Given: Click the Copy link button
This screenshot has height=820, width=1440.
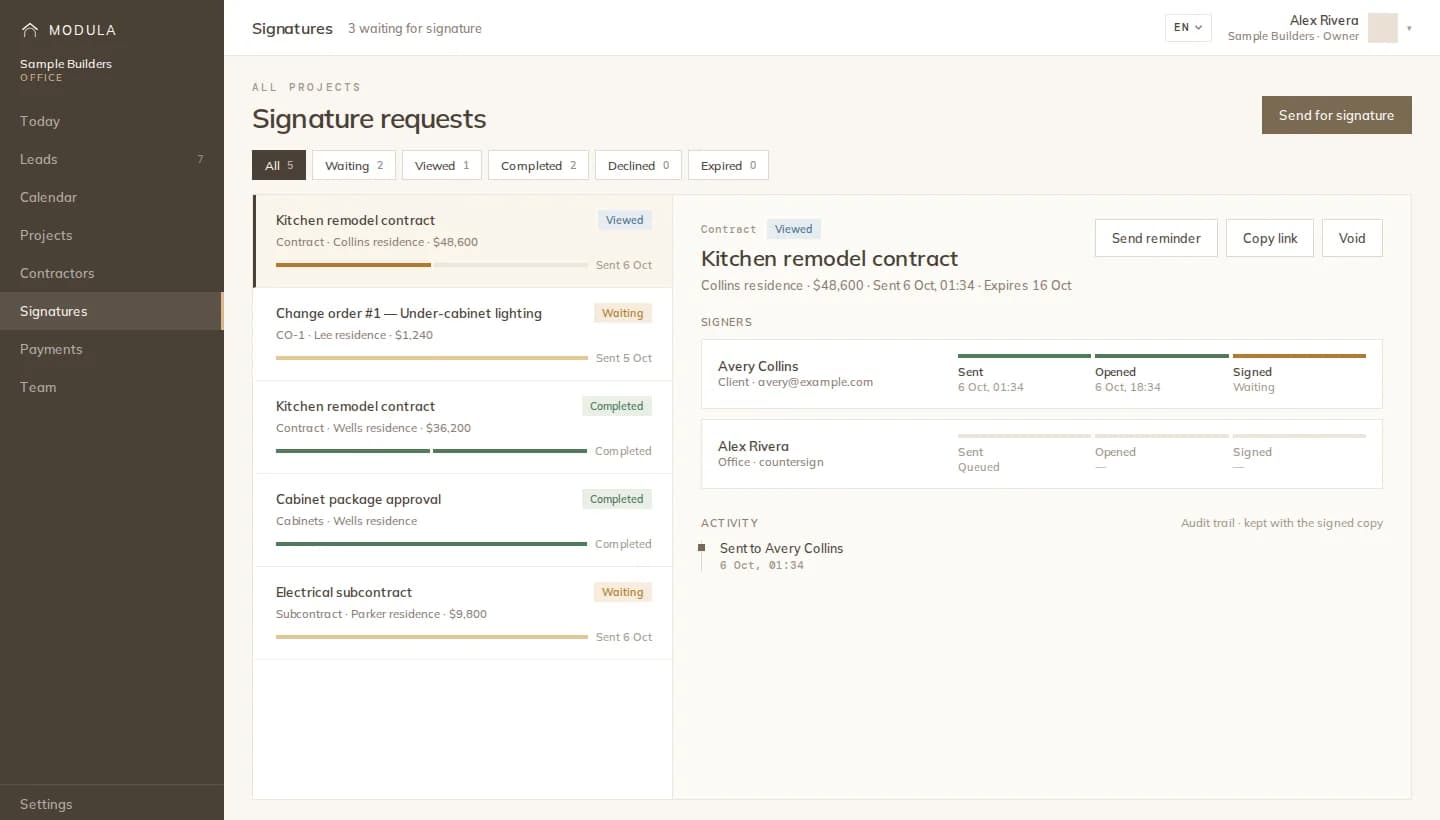Looking at the screenshot, I should pyautogui.click(x=1270, y=238).
